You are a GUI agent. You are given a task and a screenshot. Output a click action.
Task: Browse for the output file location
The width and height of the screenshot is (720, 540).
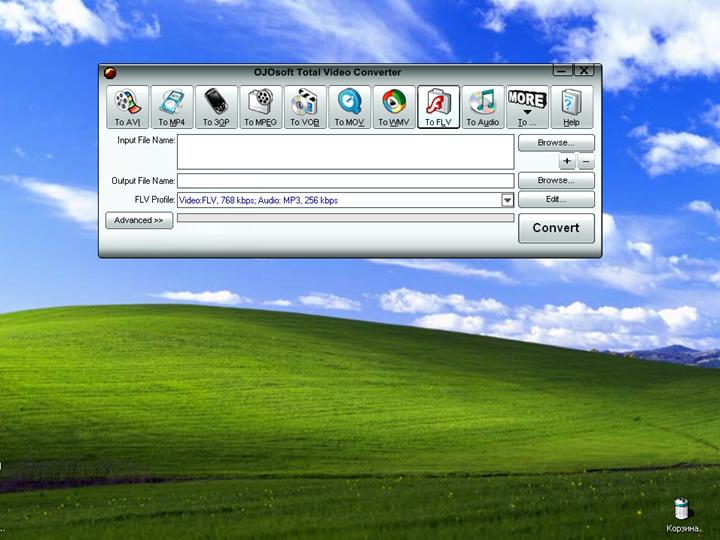556,180
